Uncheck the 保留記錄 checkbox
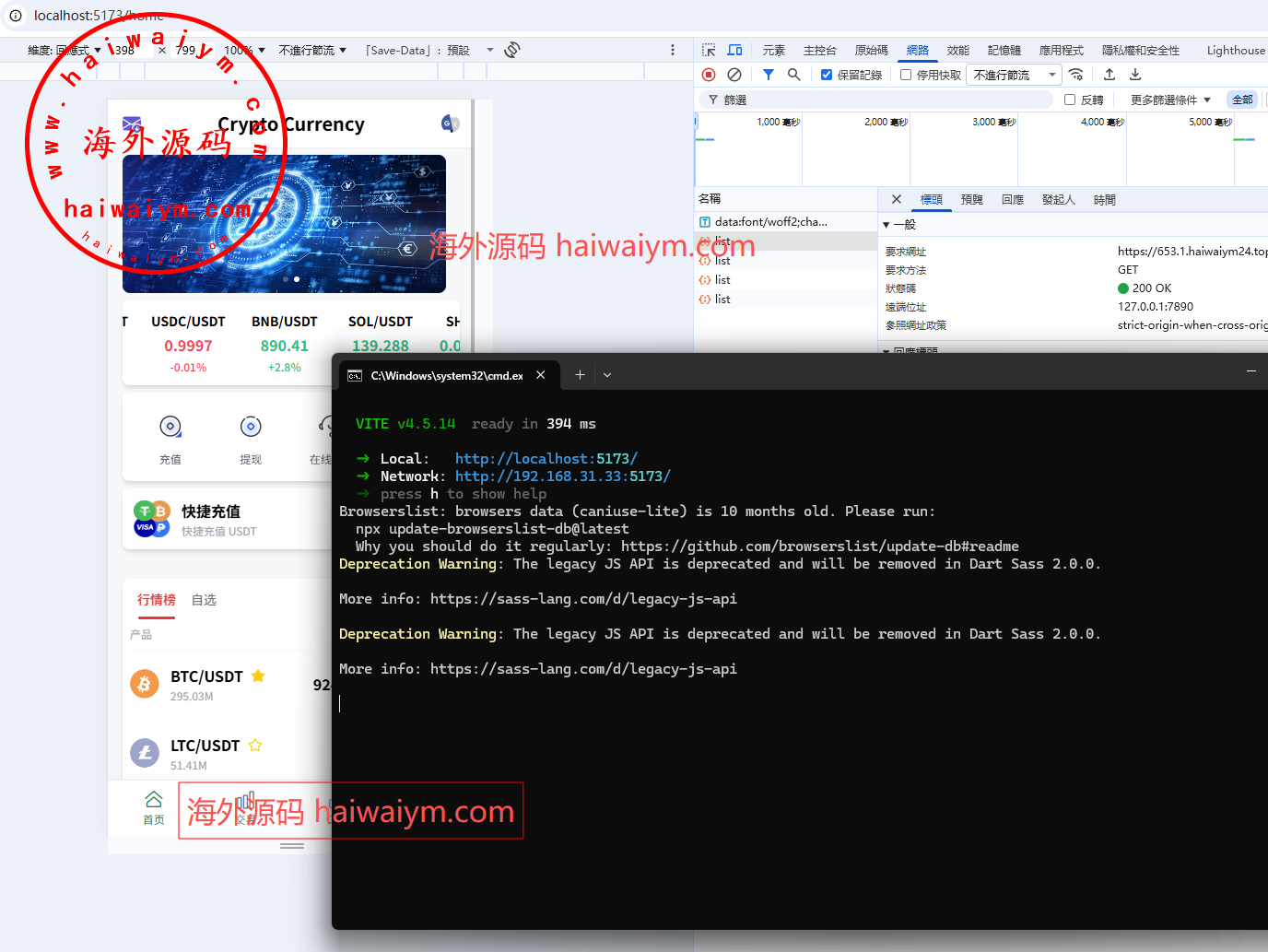This screenshot has height=952, width=1268. coord(827,76)
